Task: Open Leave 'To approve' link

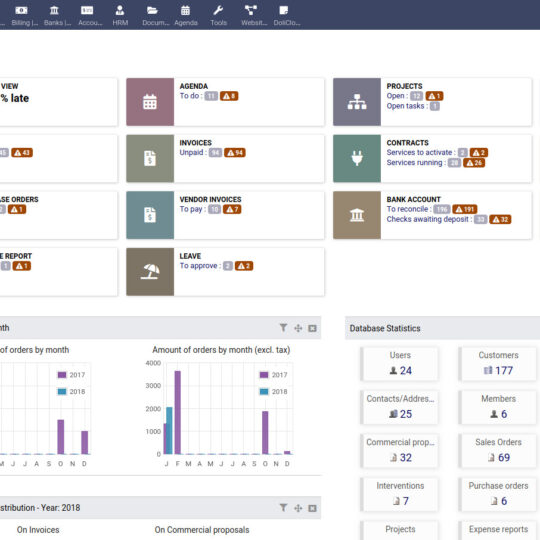Action: (200, 266)
